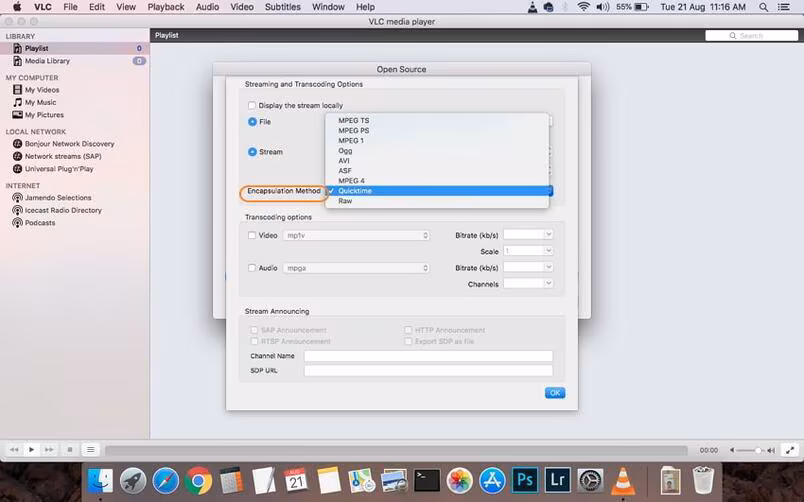Click the VLC cone icon in the menu bar
The height and width of the screenshot is (502, 804).
[532, 7]
